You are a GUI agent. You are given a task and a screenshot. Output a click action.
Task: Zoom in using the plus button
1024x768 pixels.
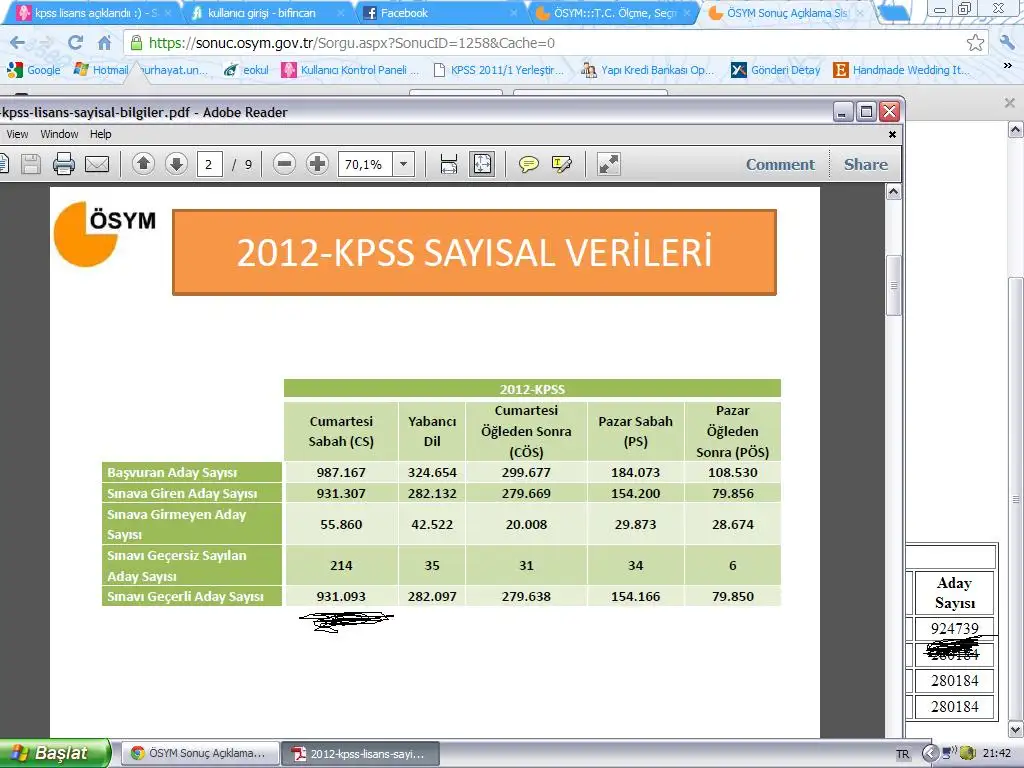[317, 164]
